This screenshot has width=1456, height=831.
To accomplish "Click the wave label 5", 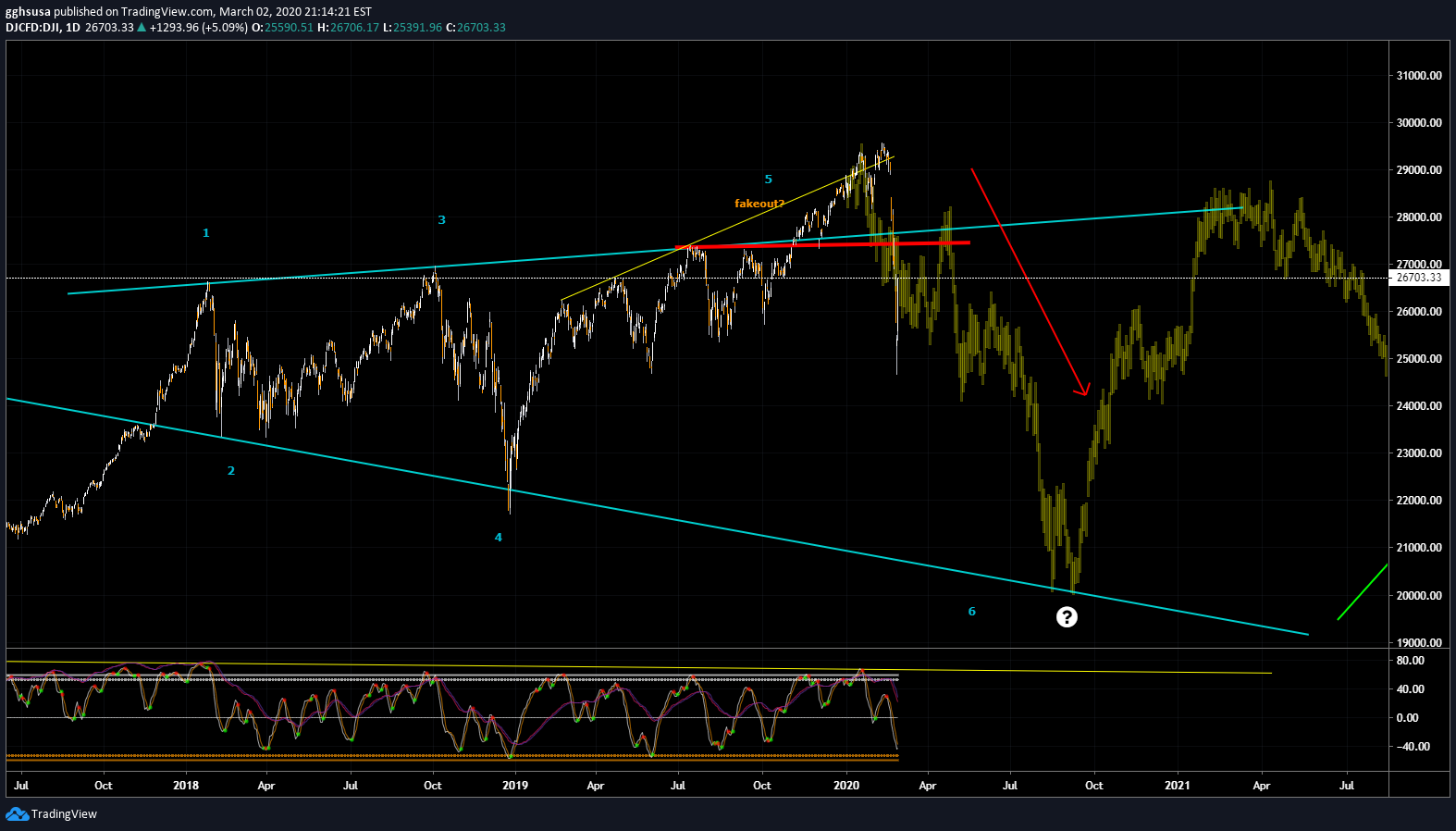I will 768,180.
